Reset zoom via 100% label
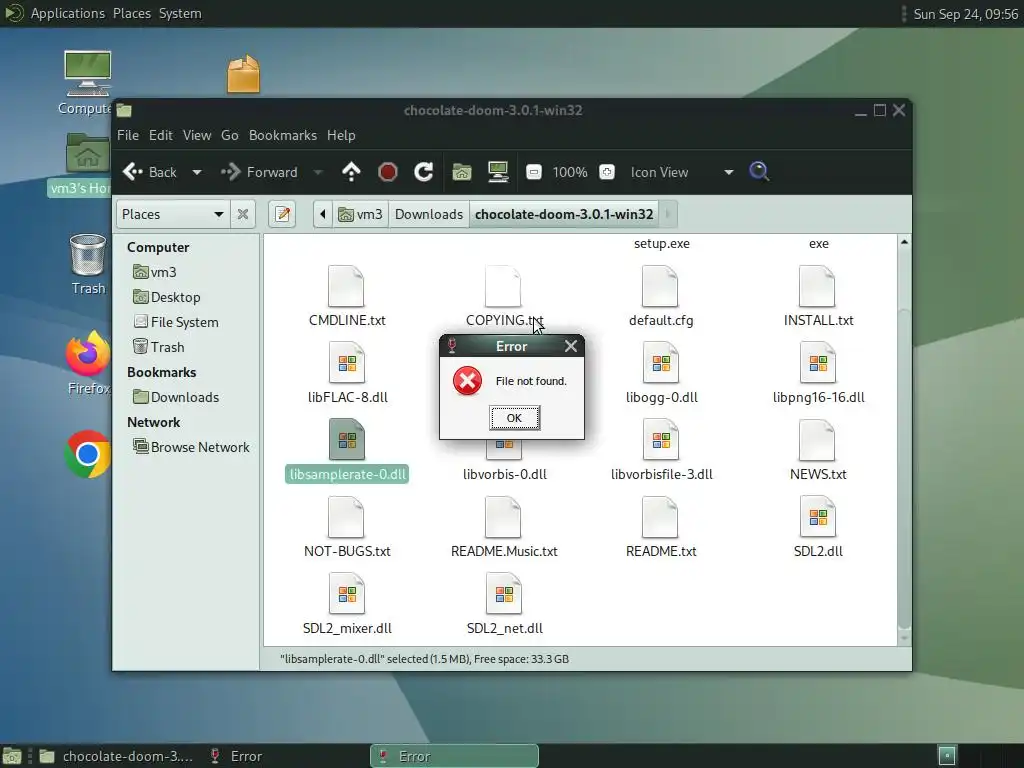The height and width of the screenshot is (768, 1024). 569,172
